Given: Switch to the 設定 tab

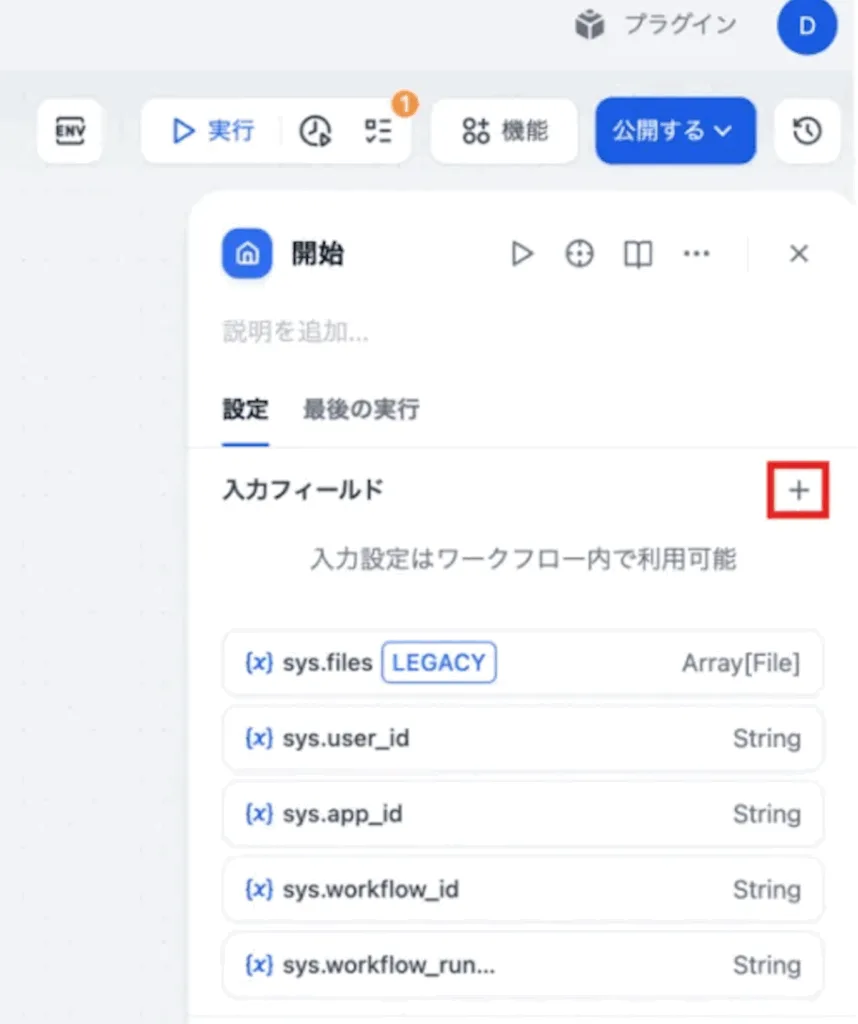Looking at the screenshot, I should [x=245, y=409].
